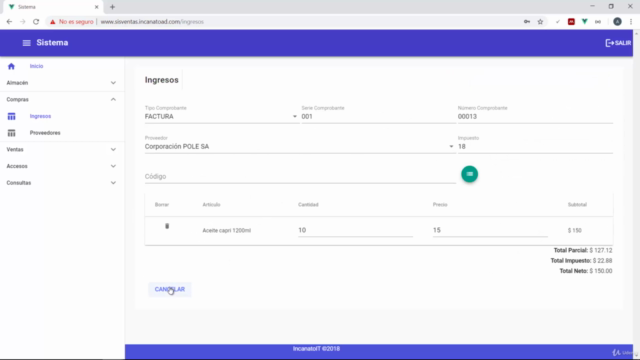Click the Proveedores table icon in sidebar

click(11, 133)
